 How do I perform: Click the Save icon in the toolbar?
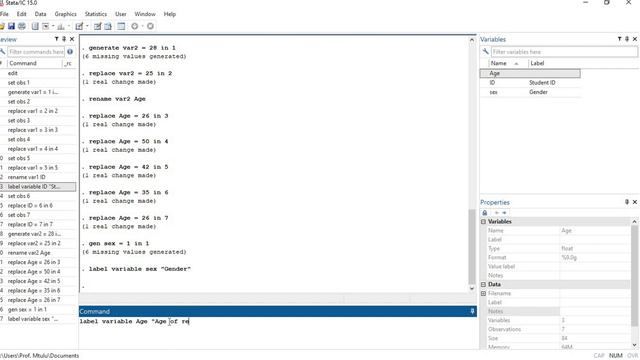coord(11,26)
